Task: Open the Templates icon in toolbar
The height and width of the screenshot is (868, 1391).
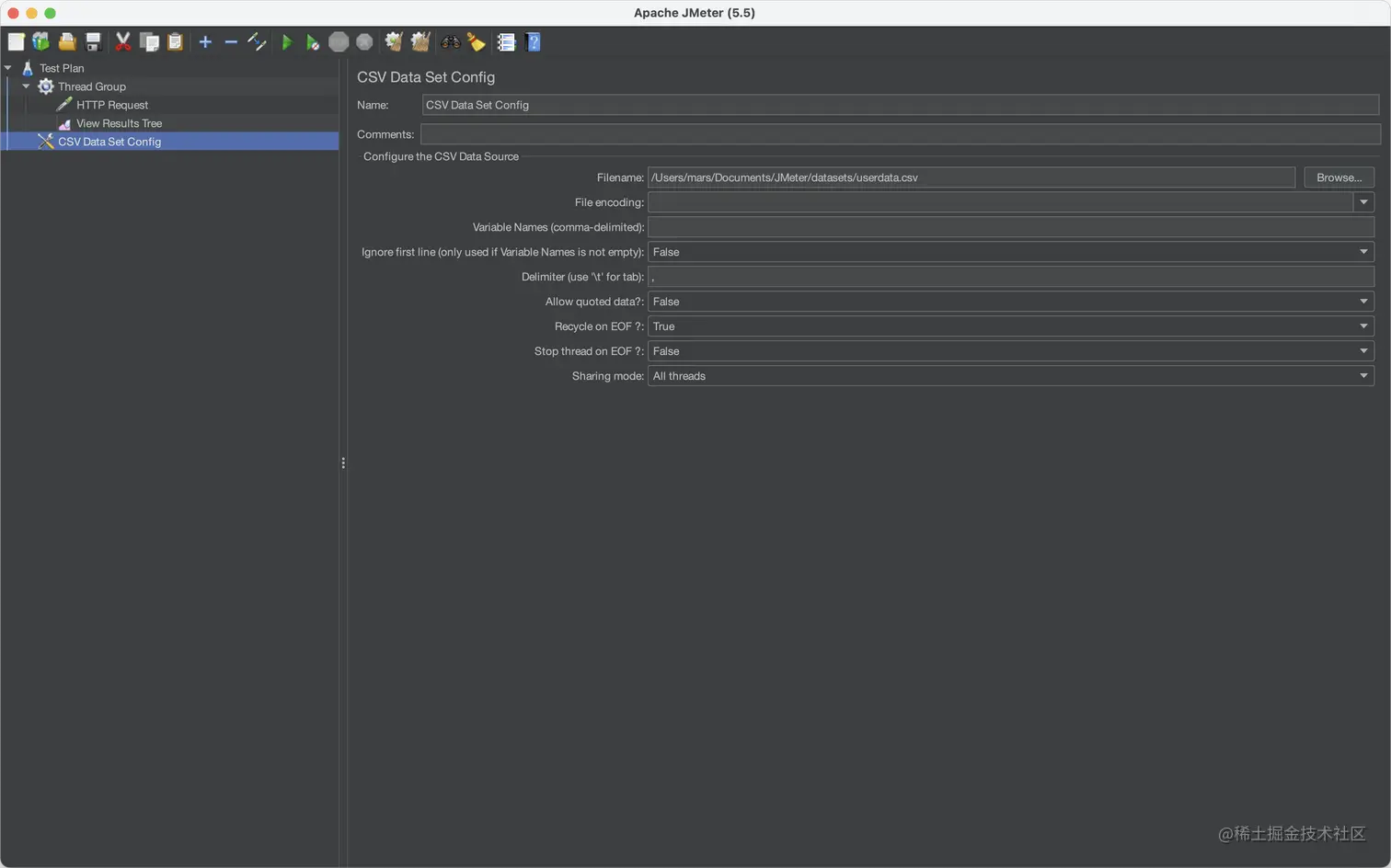Action: click(41, 41)
